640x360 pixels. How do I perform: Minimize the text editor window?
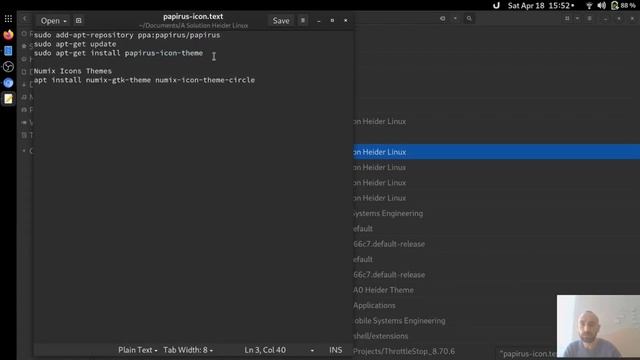point(318,20)
